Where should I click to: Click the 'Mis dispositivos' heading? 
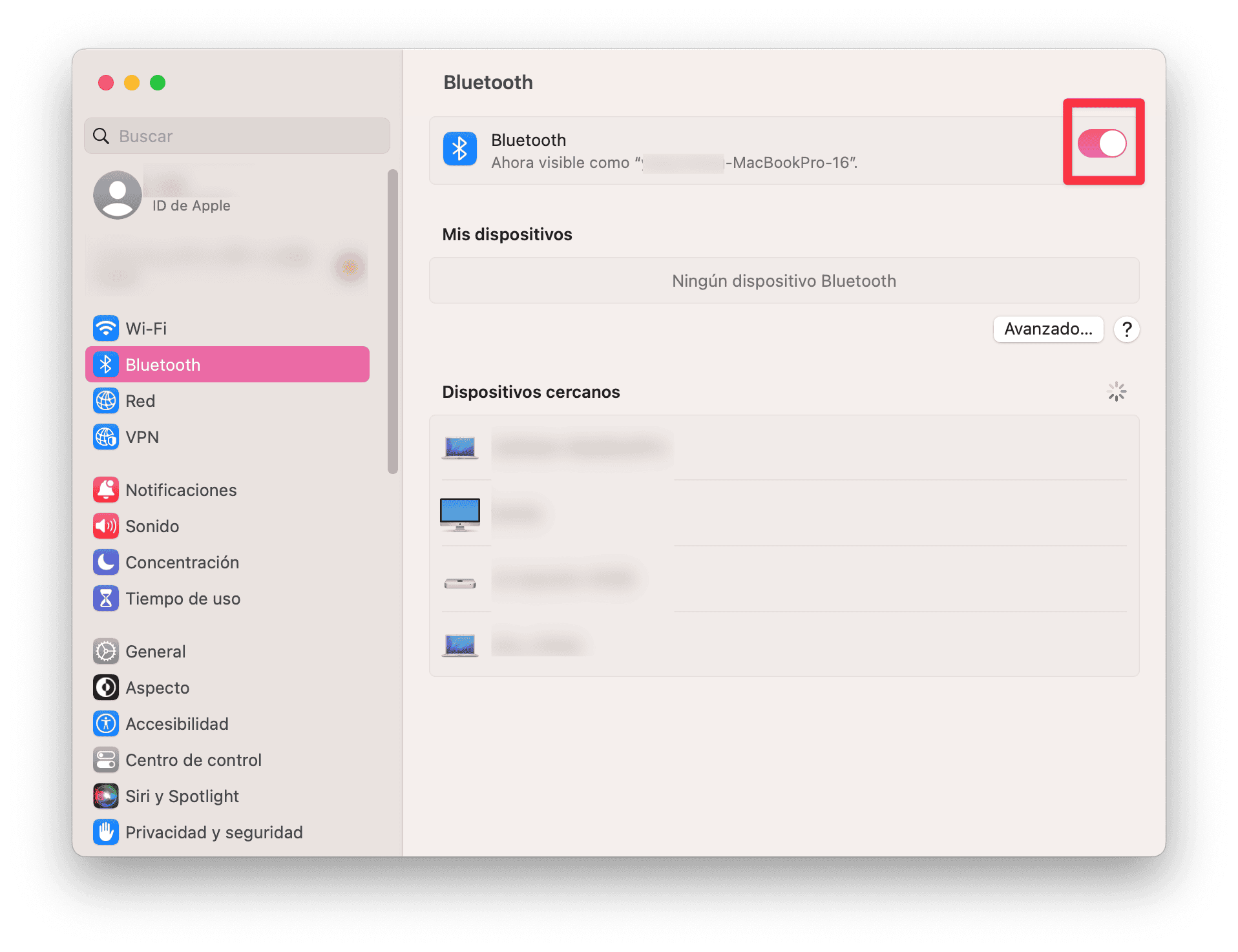[x=507, y=234]
